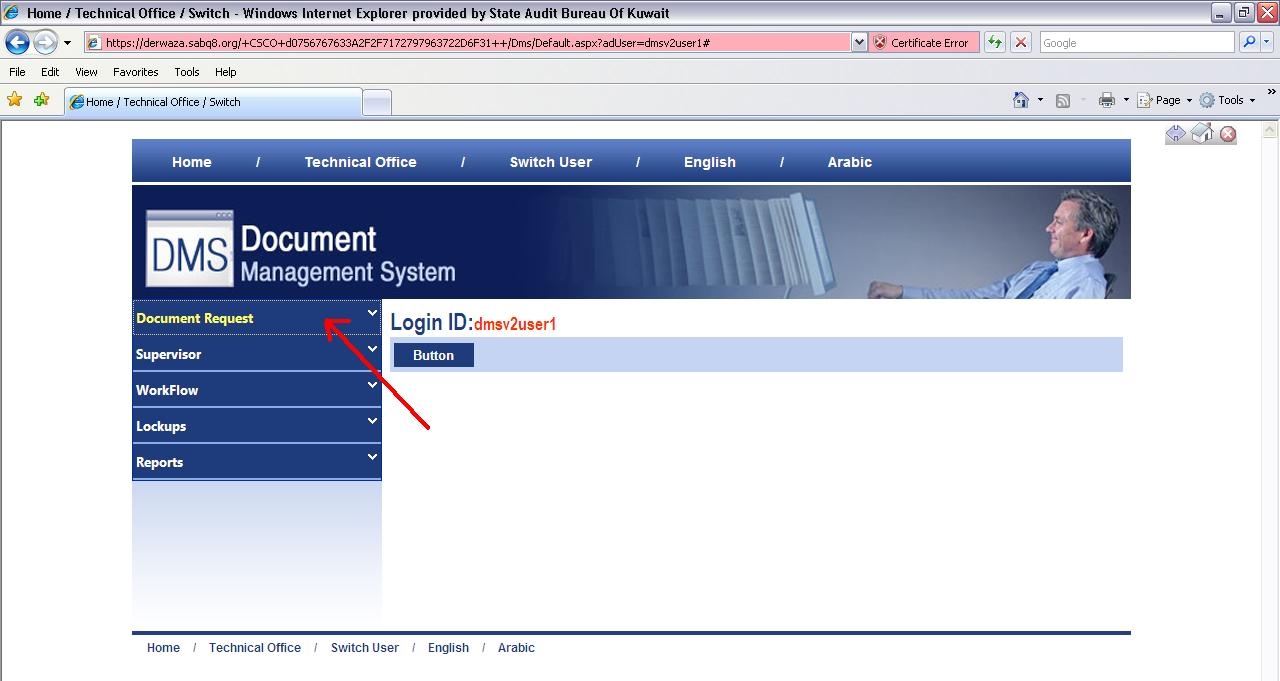Click the IE icon in title bar
This screenshot has width=1280, height=681.
tap(12, 13)
